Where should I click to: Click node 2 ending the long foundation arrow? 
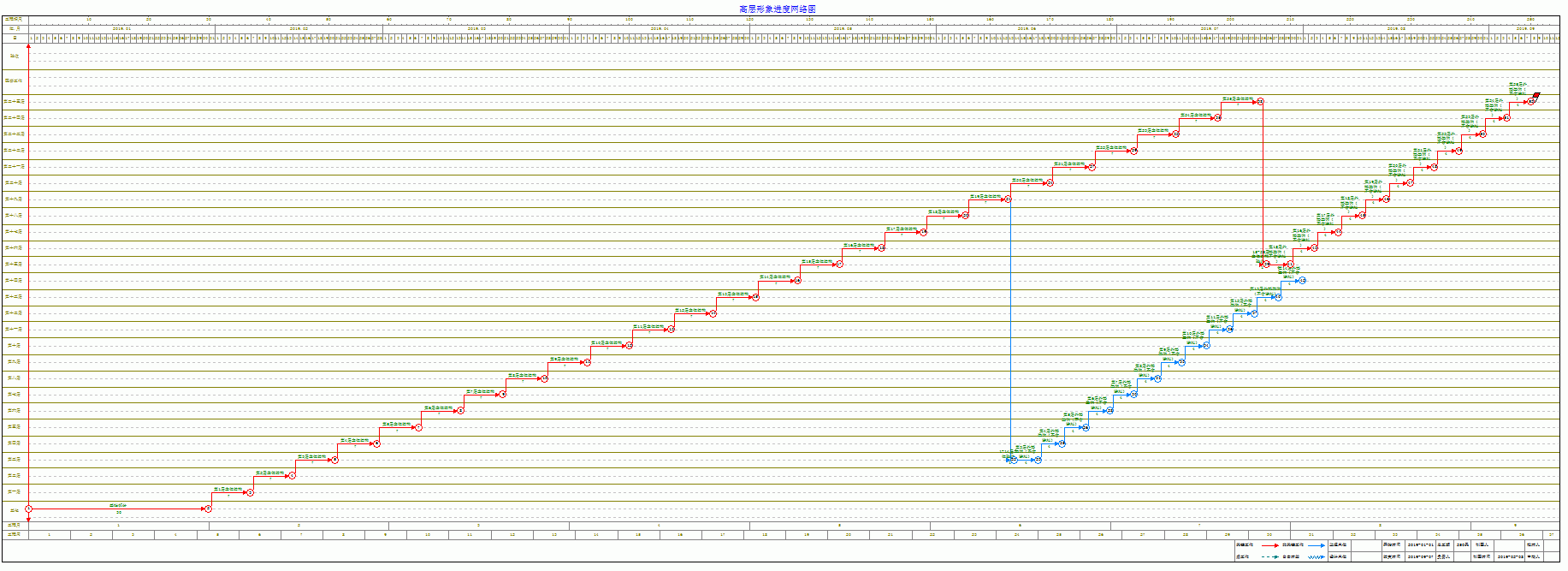[208, 509]
